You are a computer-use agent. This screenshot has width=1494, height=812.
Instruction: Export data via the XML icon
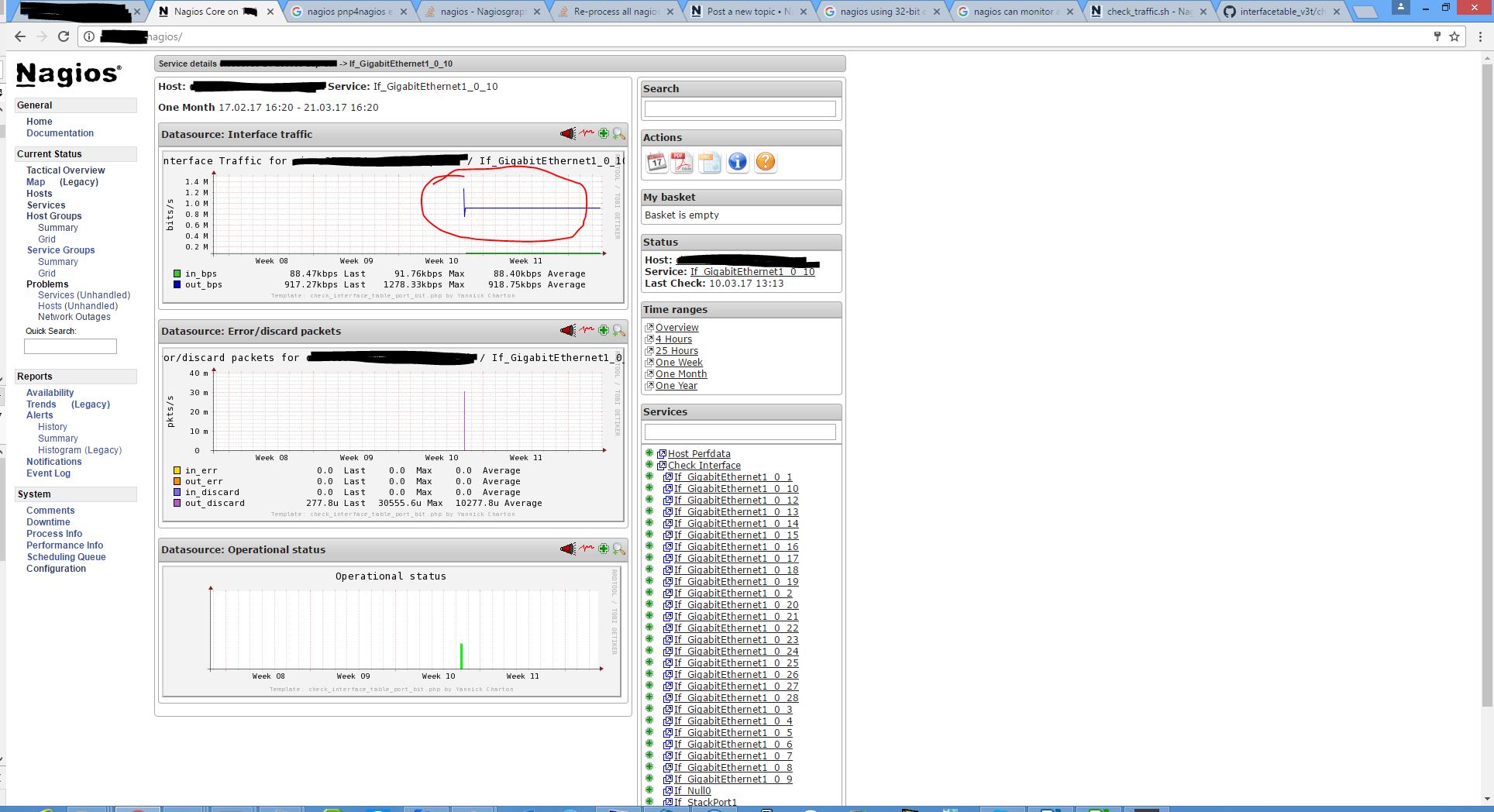click(x=709, y=162)
